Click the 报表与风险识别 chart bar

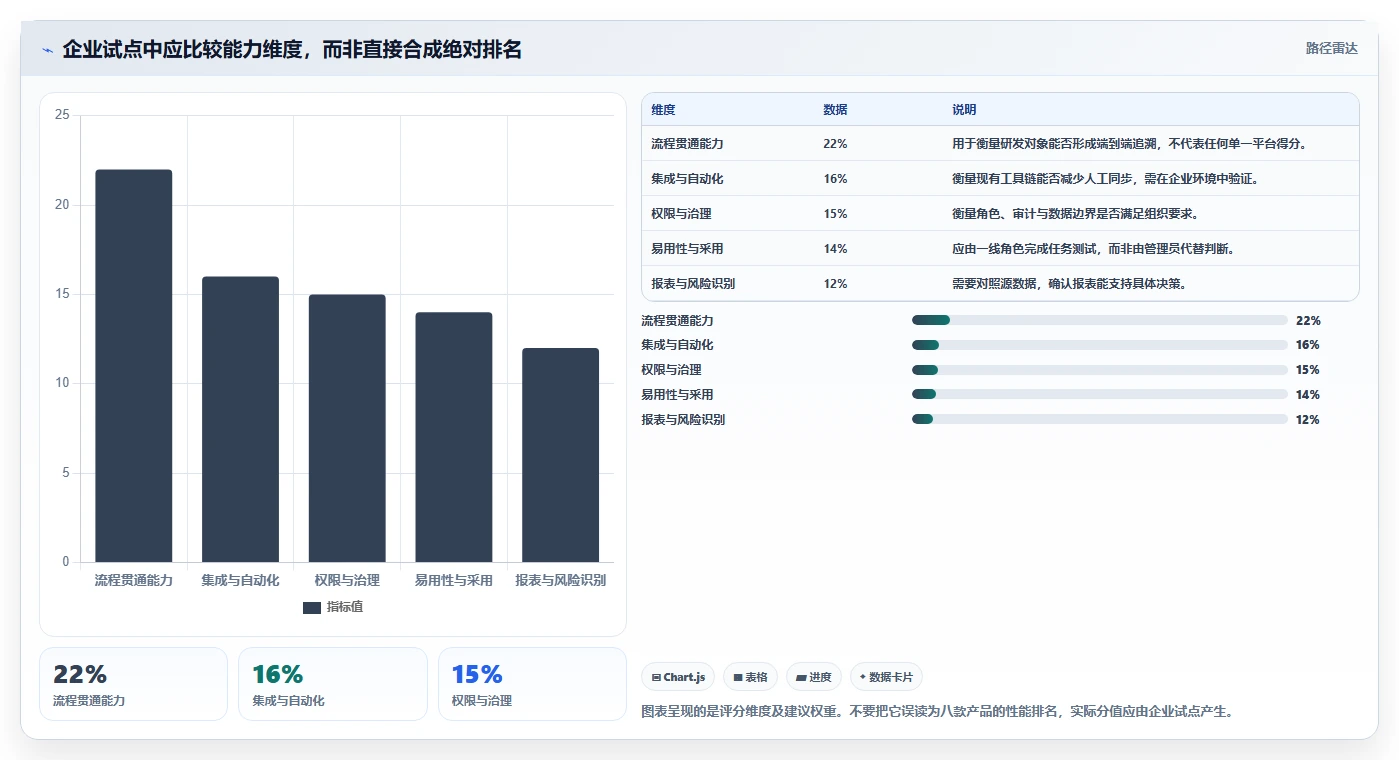(x=560, y=455)
